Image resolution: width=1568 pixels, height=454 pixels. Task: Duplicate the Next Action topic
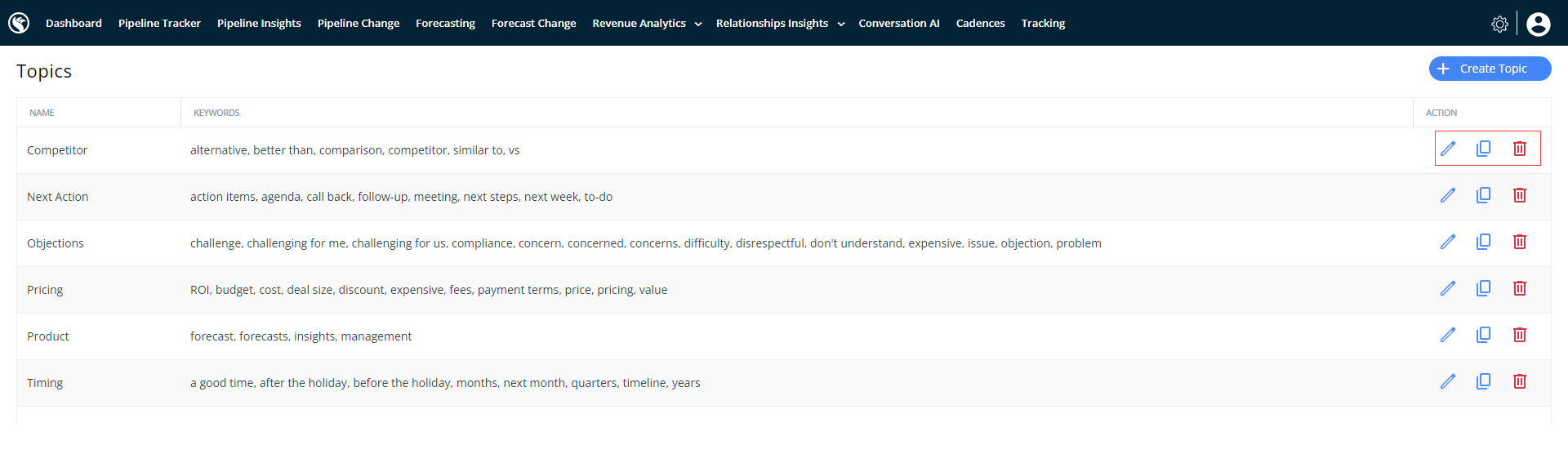1483,195
